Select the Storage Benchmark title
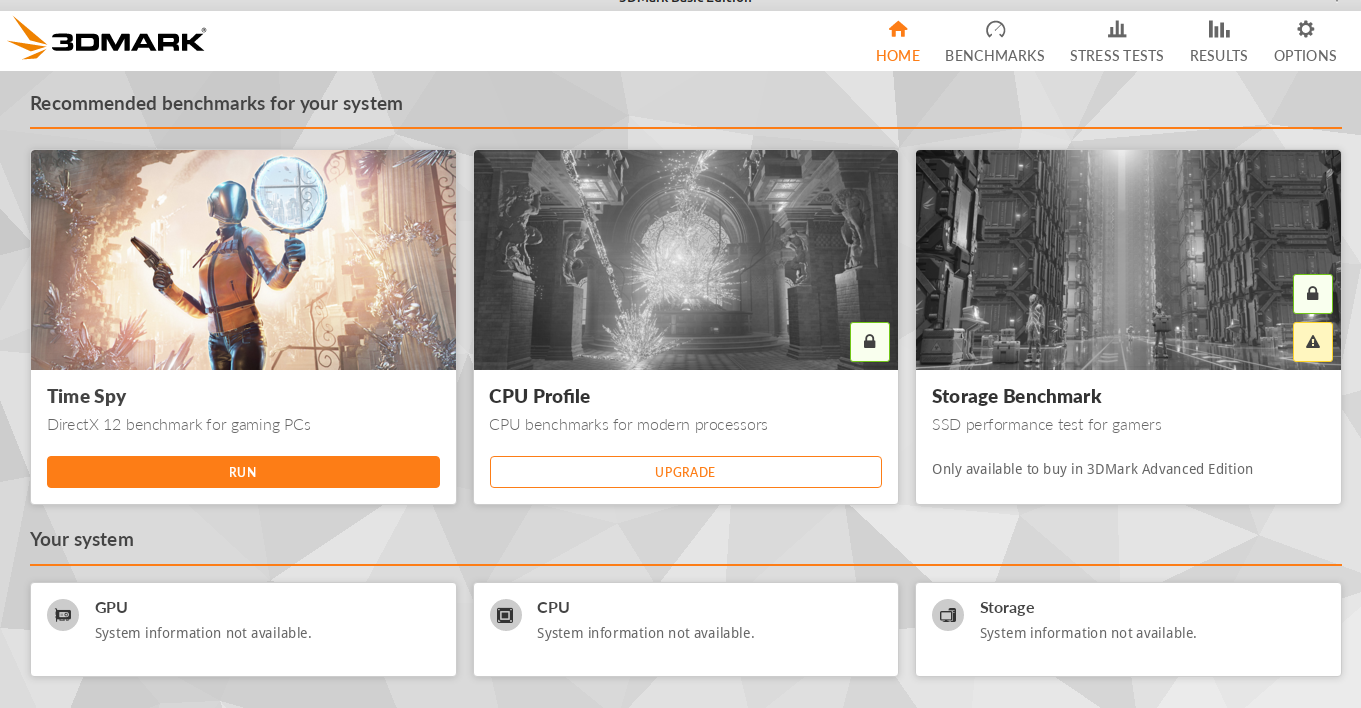 pyautogui.click(x=1017, y=396)
